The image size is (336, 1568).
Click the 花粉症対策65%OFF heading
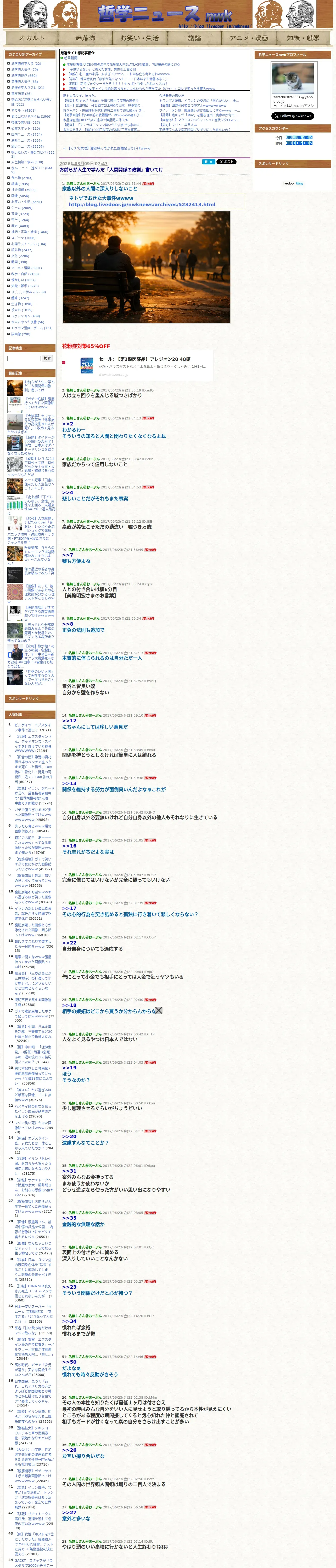86,346
